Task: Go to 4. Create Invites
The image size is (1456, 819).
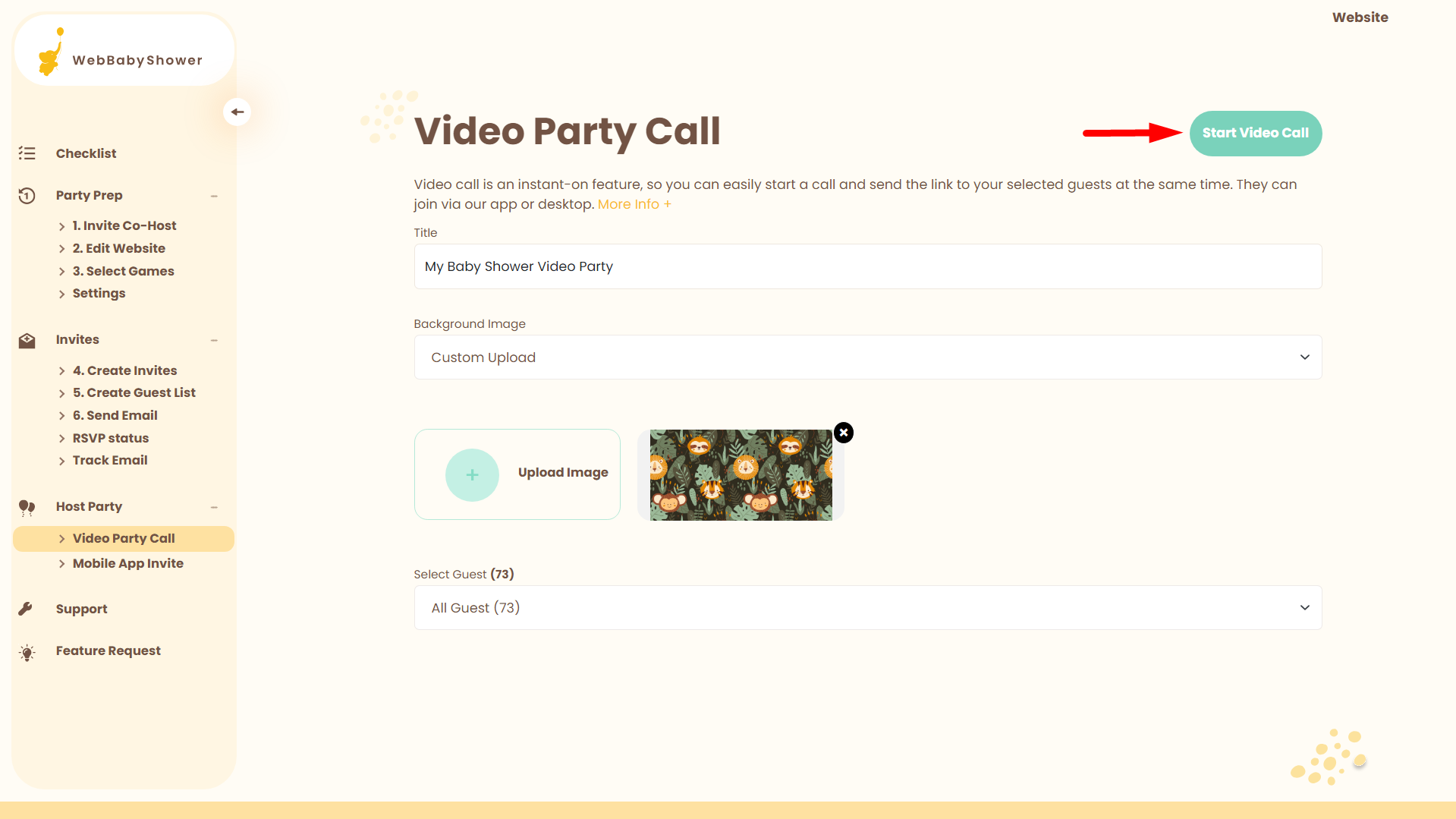Action: tap(124, 370)
